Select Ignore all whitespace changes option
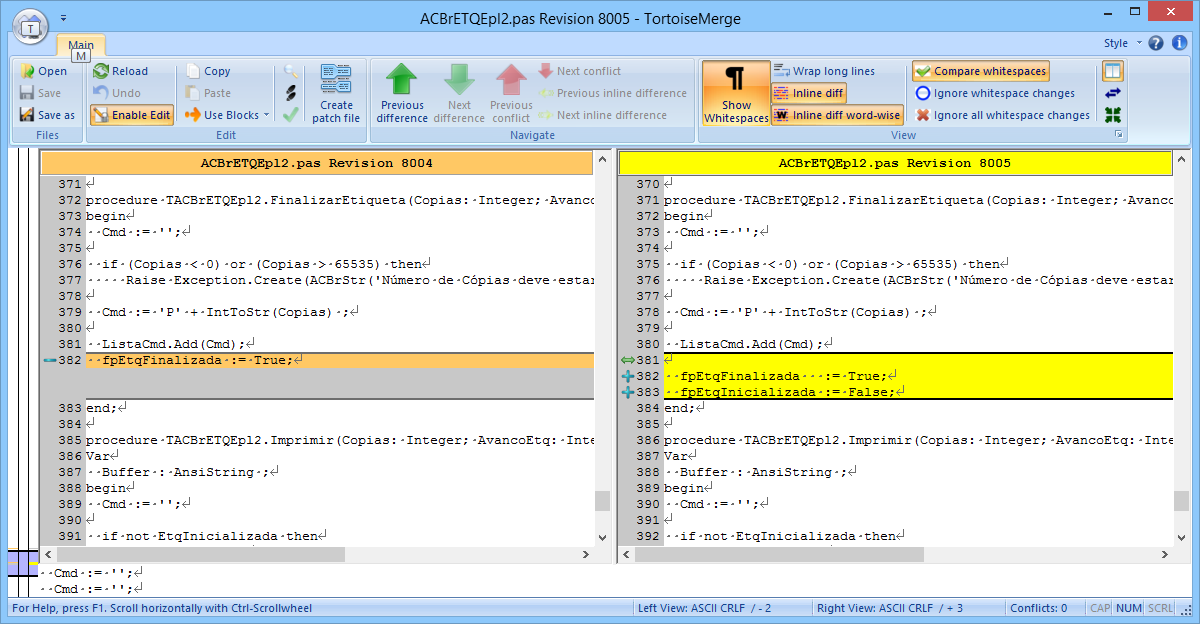1200x624 pixels. pos(1003,115)
